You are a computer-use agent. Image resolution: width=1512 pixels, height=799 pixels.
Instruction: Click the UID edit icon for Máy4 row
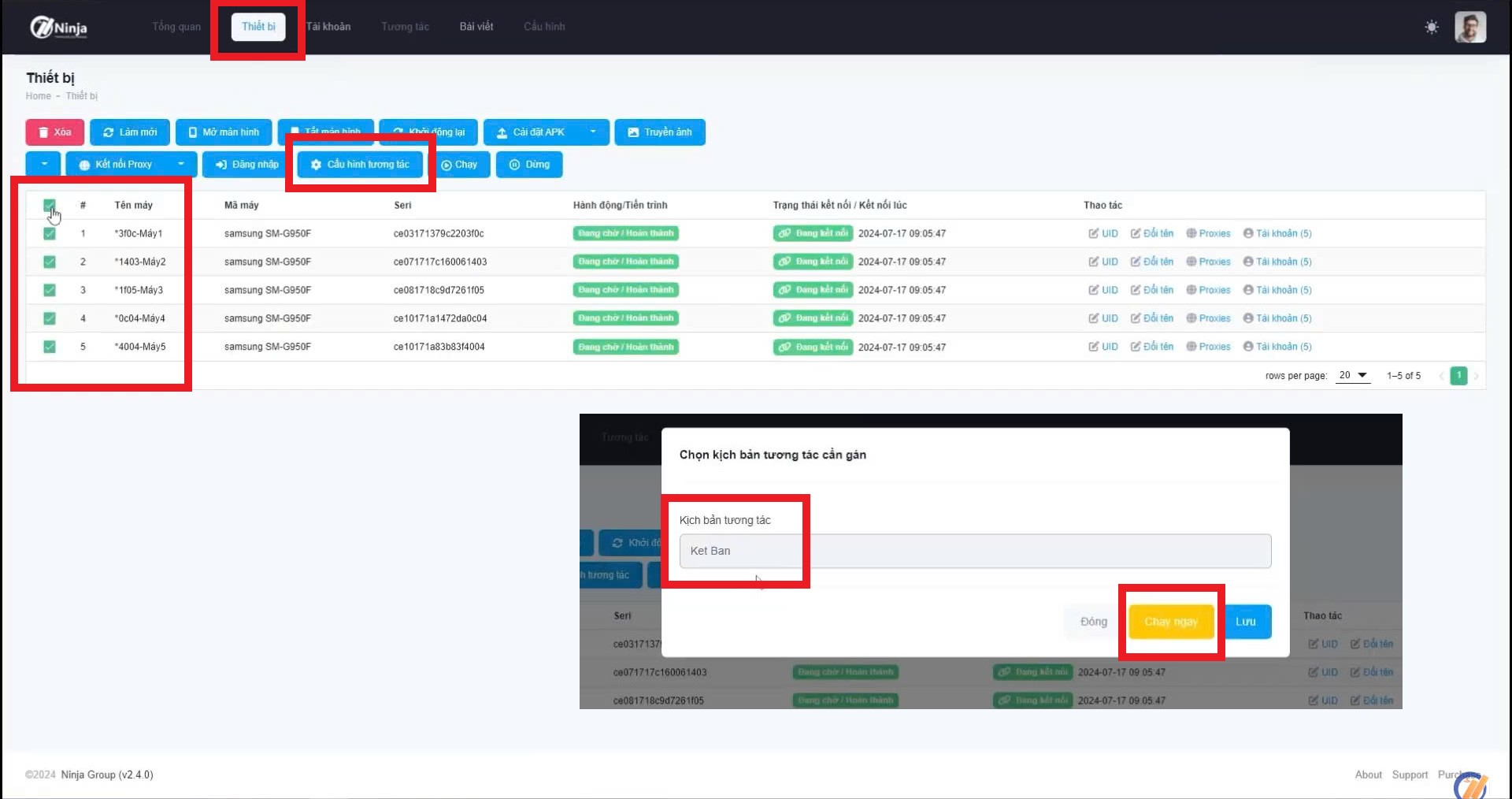(x=1103, y=318)
